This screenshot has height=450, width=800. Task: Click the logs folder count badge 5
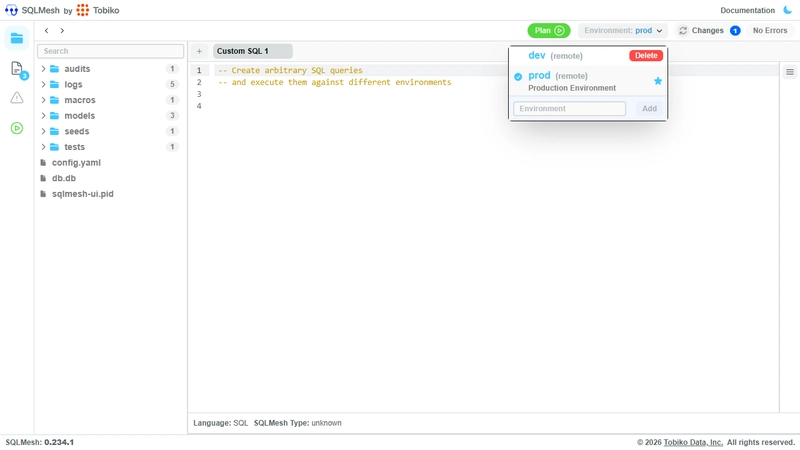coord(172,85)
